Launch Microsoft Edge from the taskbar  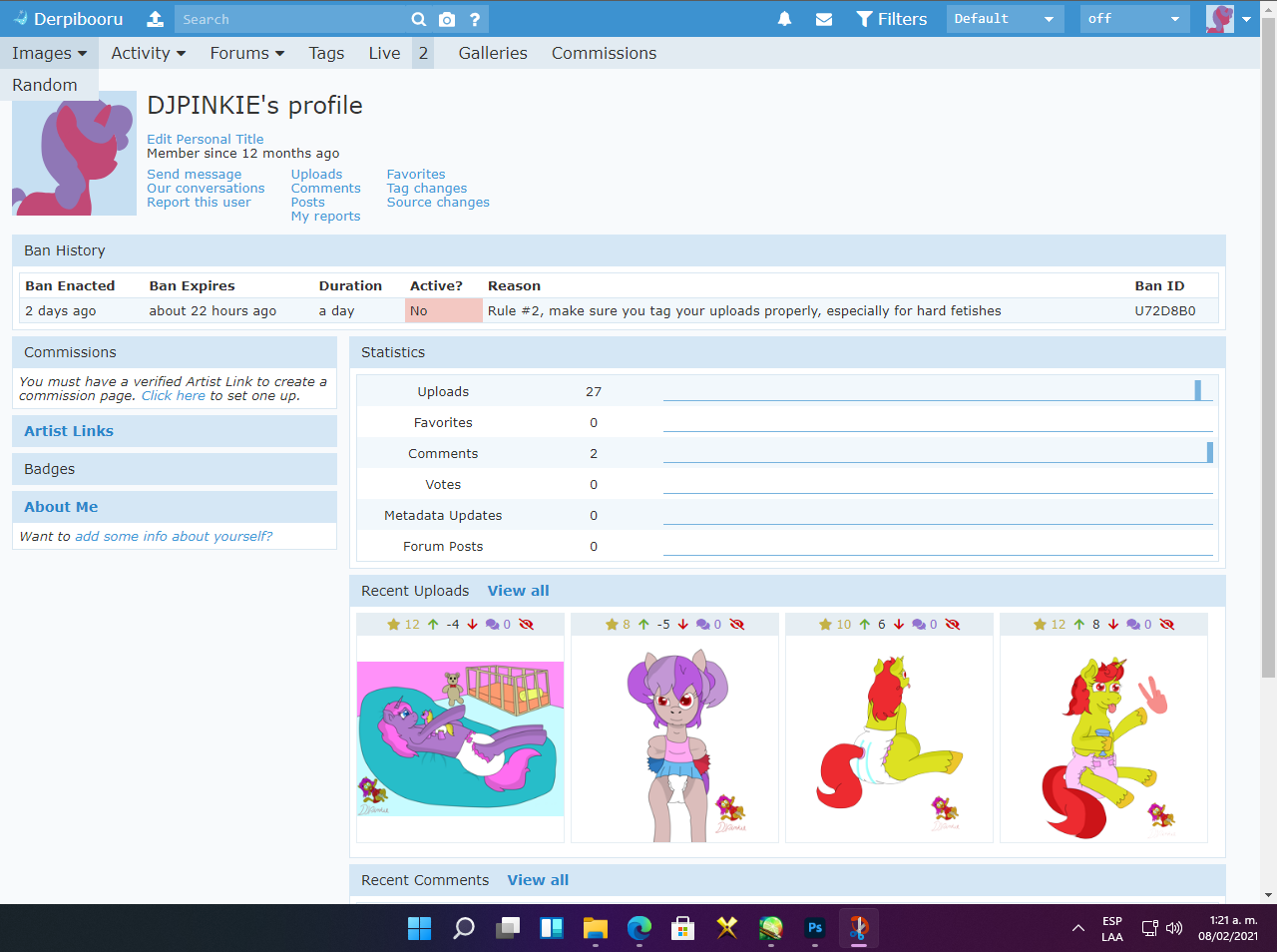click(639, 928)
